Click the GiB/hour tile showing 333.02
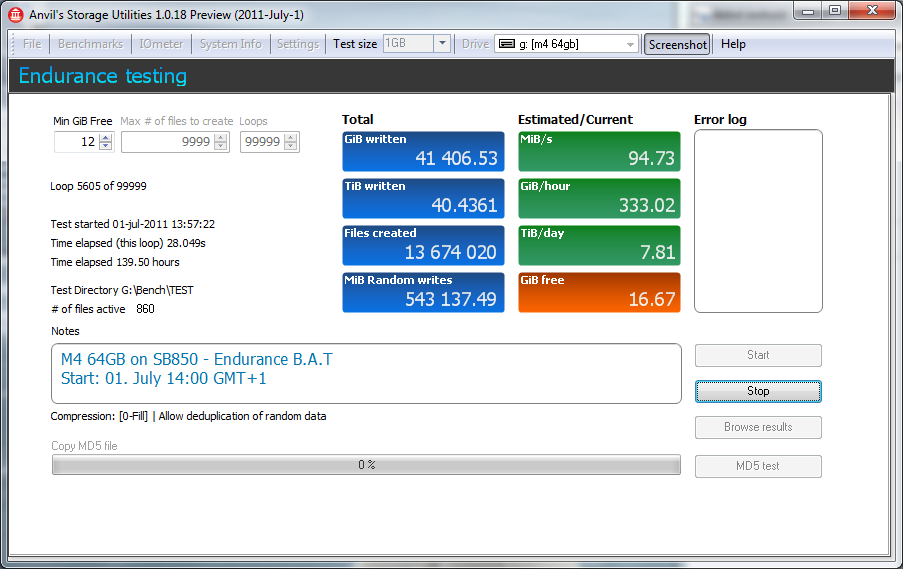The height and width of the screenshot is (569, 903). (600, 199)
